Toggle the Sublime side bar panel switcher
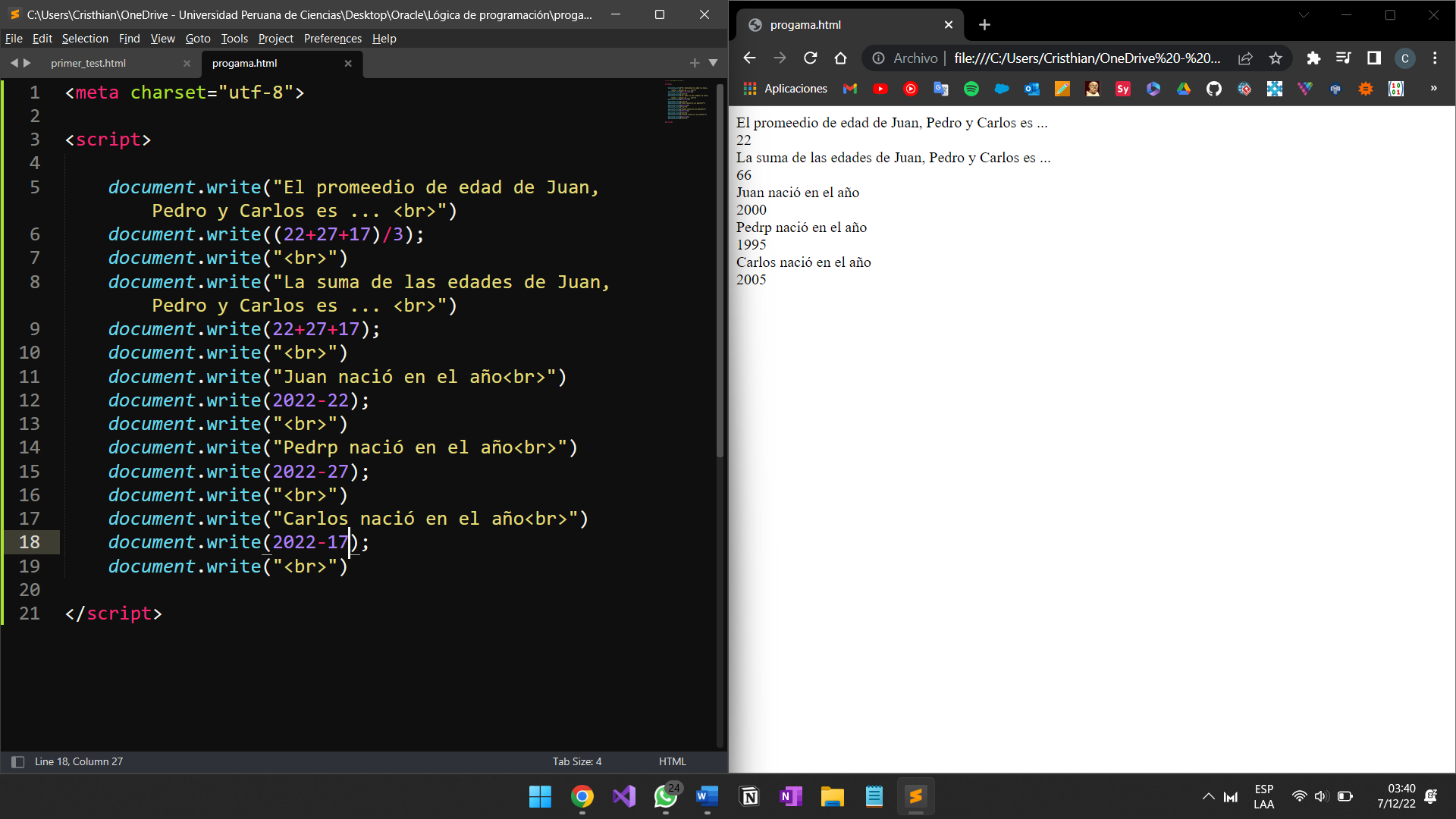Screen dimensions: 1456x819 click(17, 762)
